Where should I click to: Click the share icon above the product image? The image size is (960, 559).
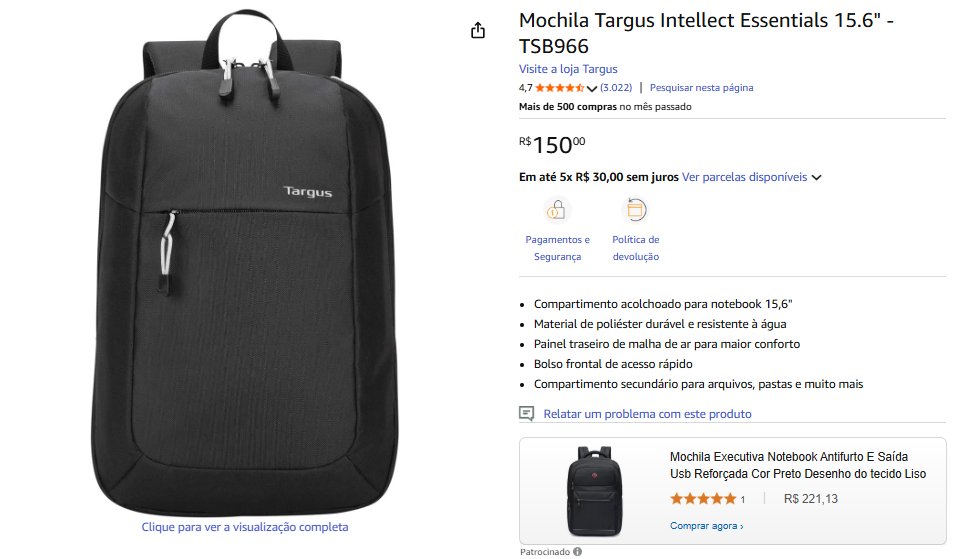(478, 30)
